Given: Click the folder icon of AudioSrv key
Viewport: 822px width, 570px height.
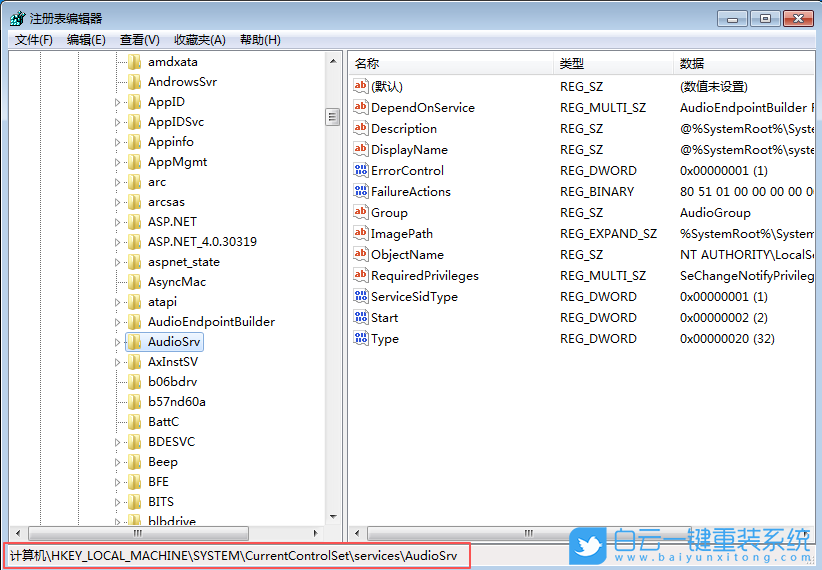Looking at the screenshot, I should point(135,342).
